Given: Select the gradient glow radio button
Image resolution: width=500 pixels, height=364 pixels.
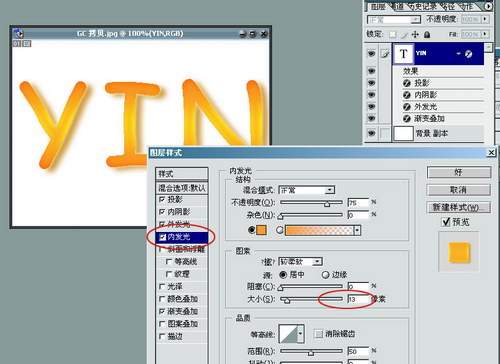Looking at the screenshot, I should [280, 230].
